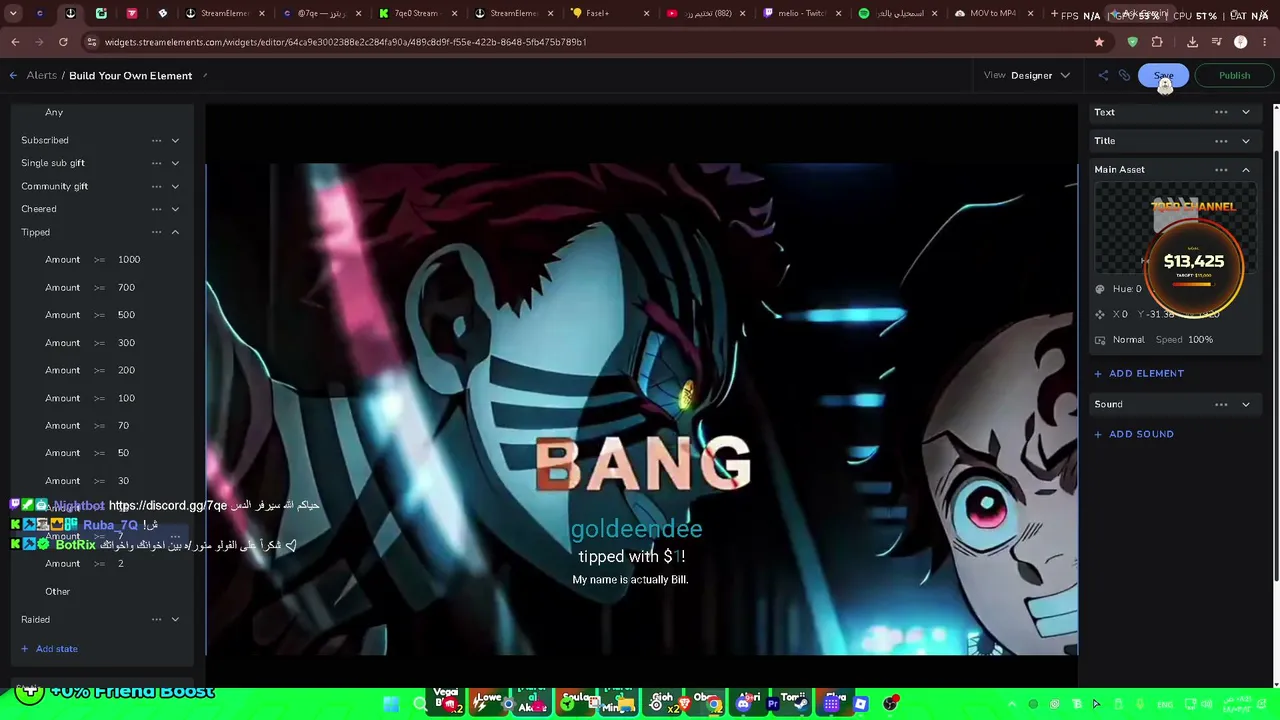The height and width of the screenshot is (720, 1280).
Task: Expand the Single sub gift state
Action: [175, 163]
